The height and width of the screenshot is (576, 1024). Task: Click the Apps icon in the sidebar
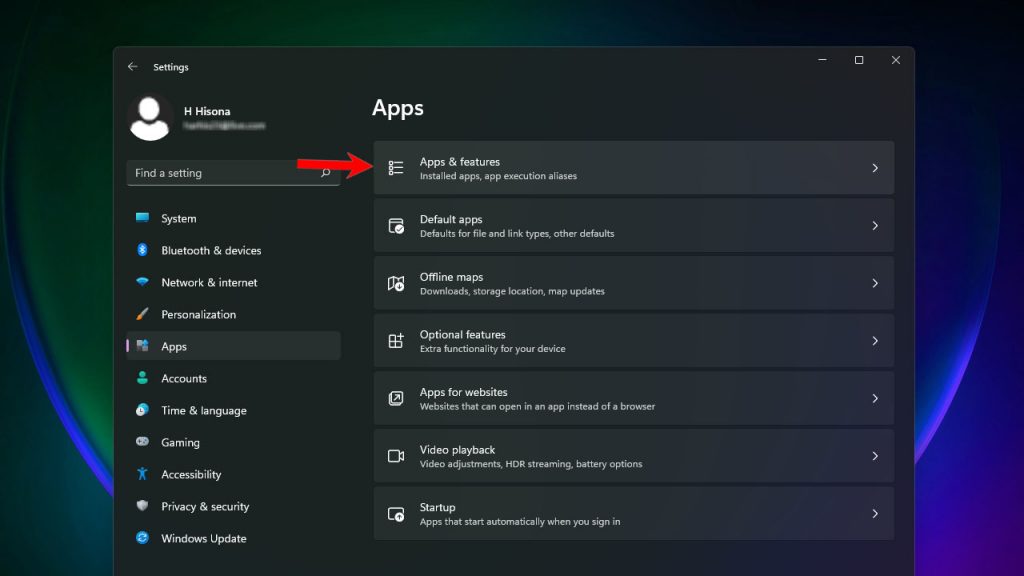pos(142,345)
